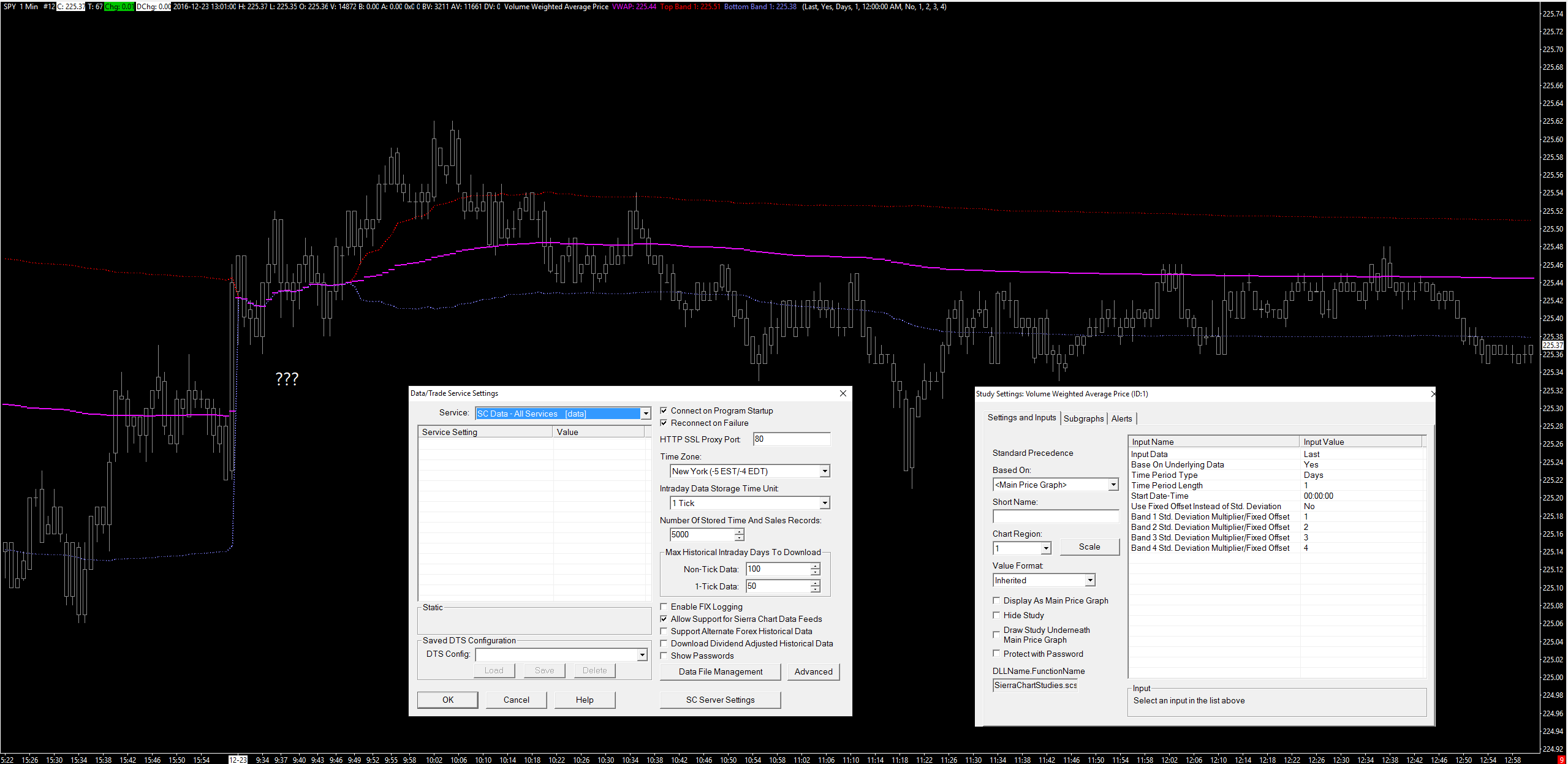Viewport: 1568px width, 764px height.
Task: Click the Scale button
Action: tap(1089, 547)
